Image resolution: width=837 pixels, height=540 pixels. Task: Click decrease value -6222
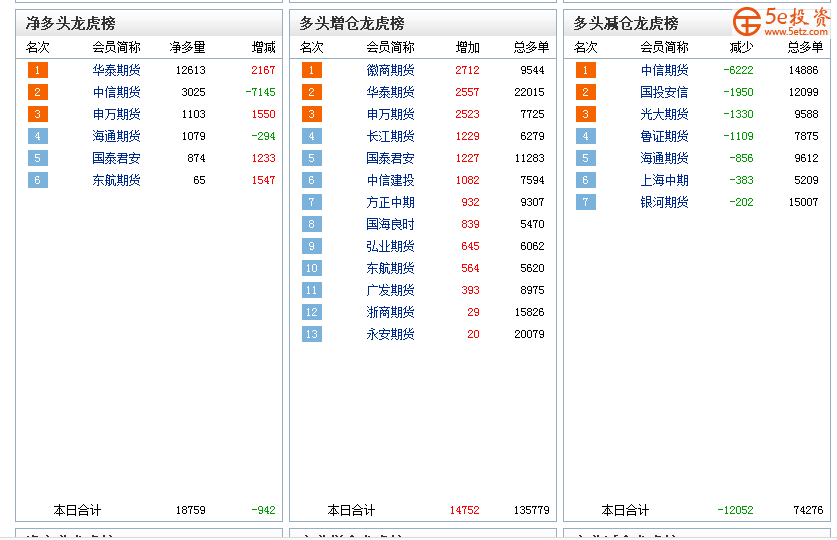pyautogui.click(x=738, y=70)
